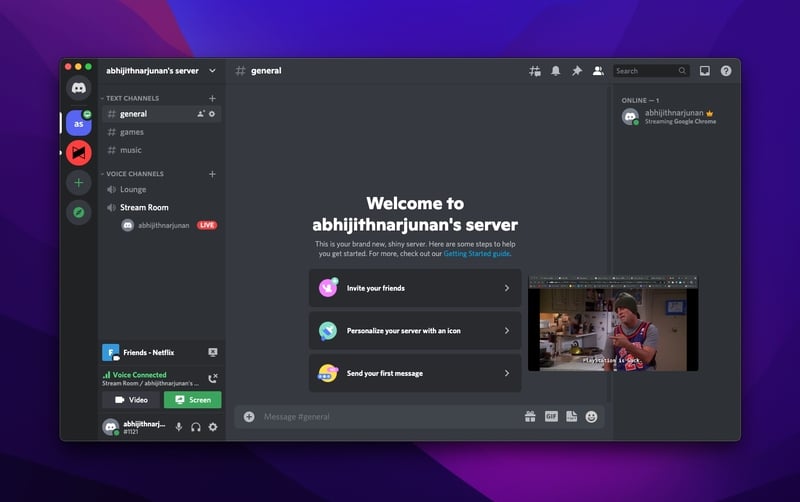
Task: Click the stream preview thumbnail
Action: coord(613,323)
